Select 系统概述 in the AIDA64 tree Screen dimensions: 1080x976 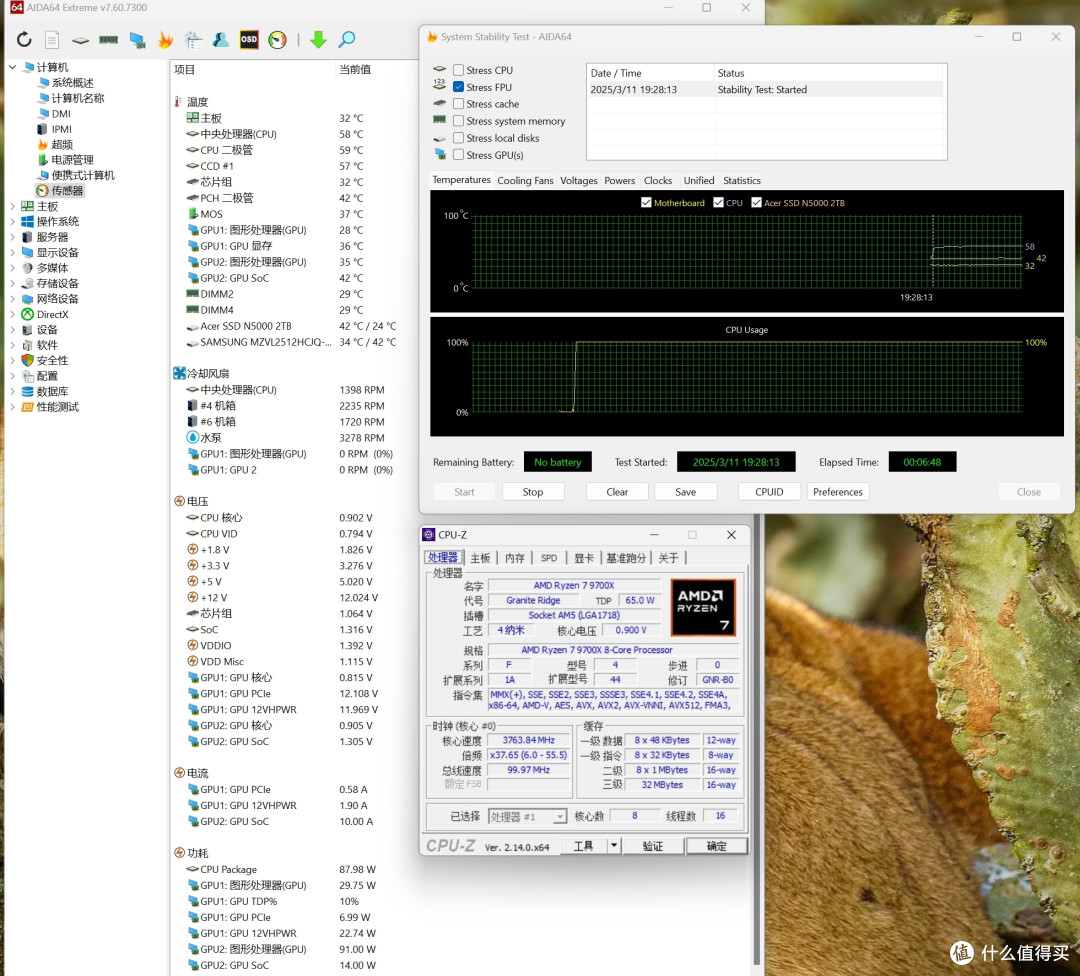66,83
